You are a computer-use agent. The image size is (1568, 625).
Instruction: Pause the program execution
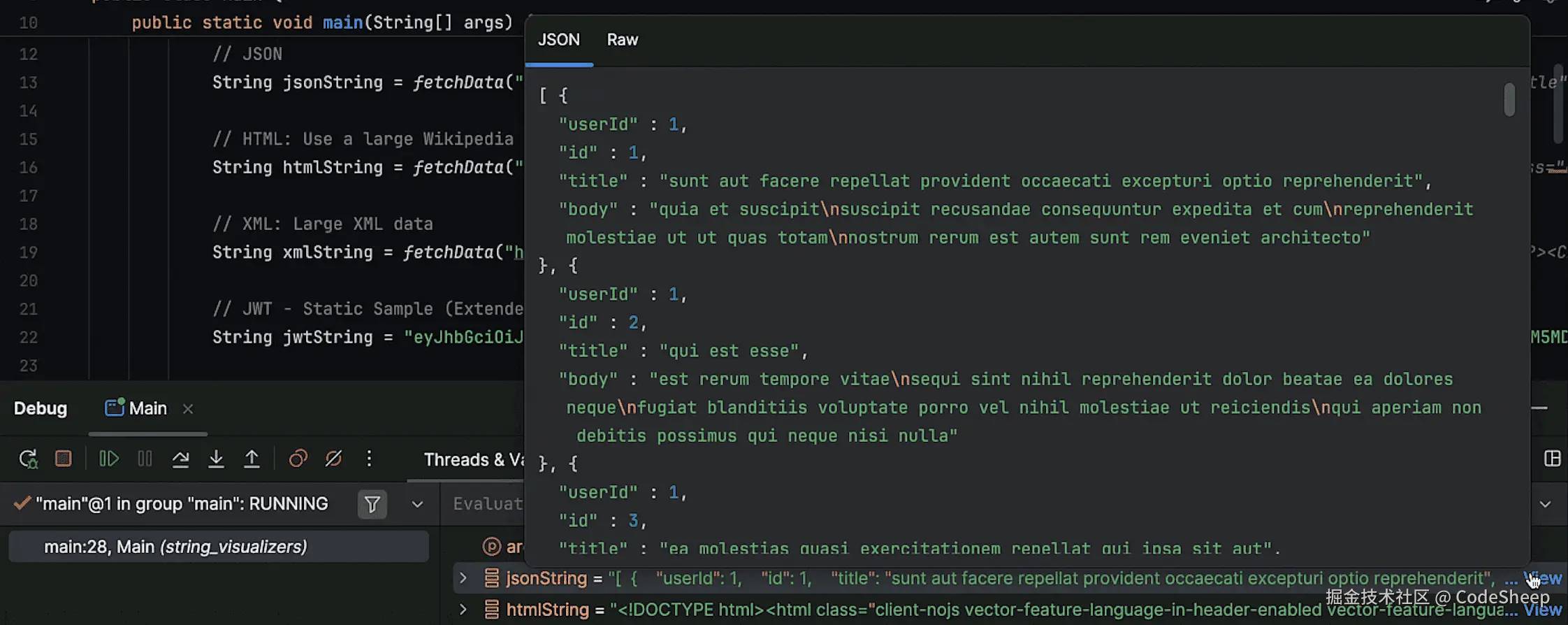[145, 459]
